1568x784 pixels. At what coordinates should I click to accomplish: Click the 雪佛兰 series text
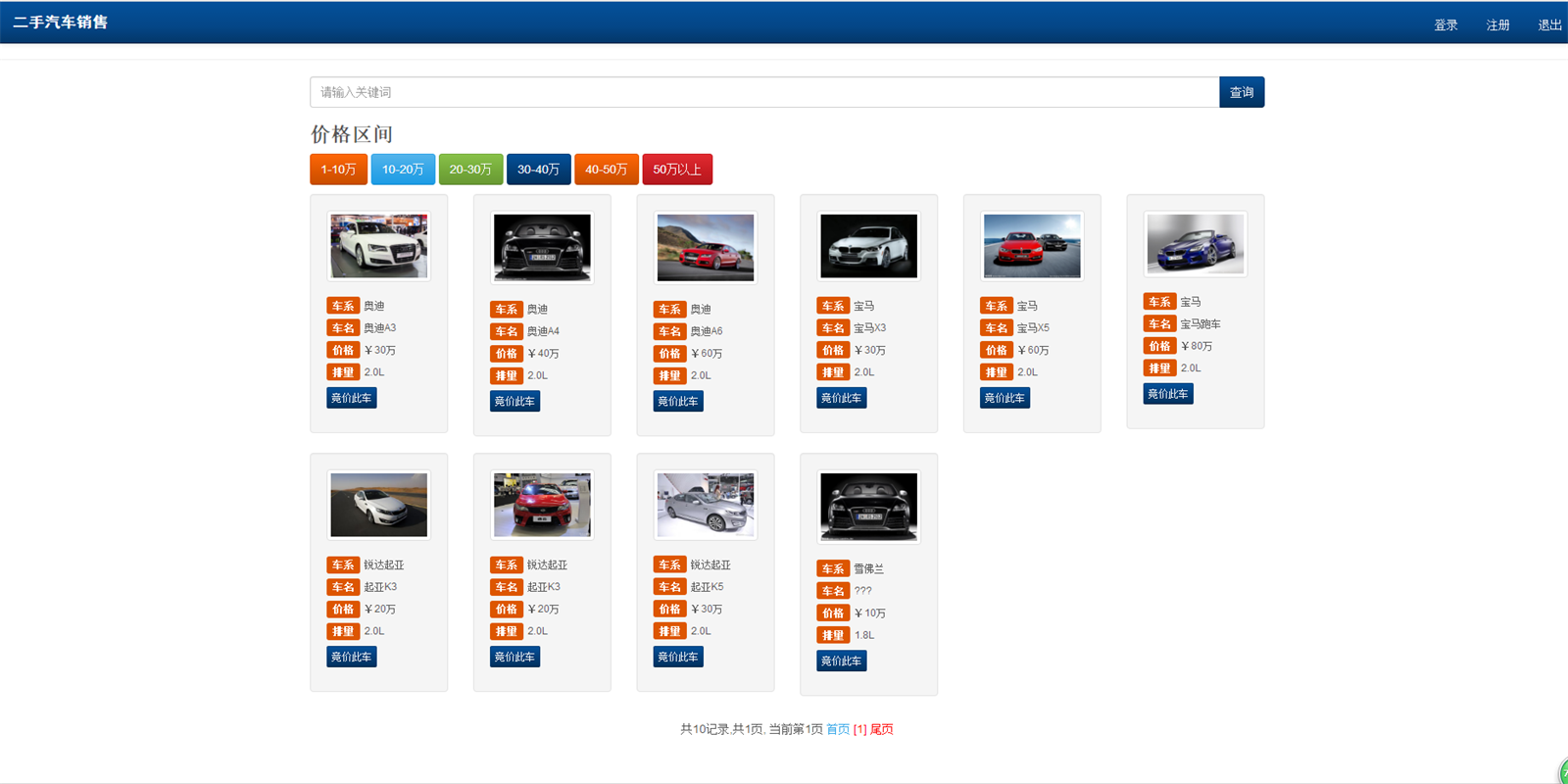point(868,568)
